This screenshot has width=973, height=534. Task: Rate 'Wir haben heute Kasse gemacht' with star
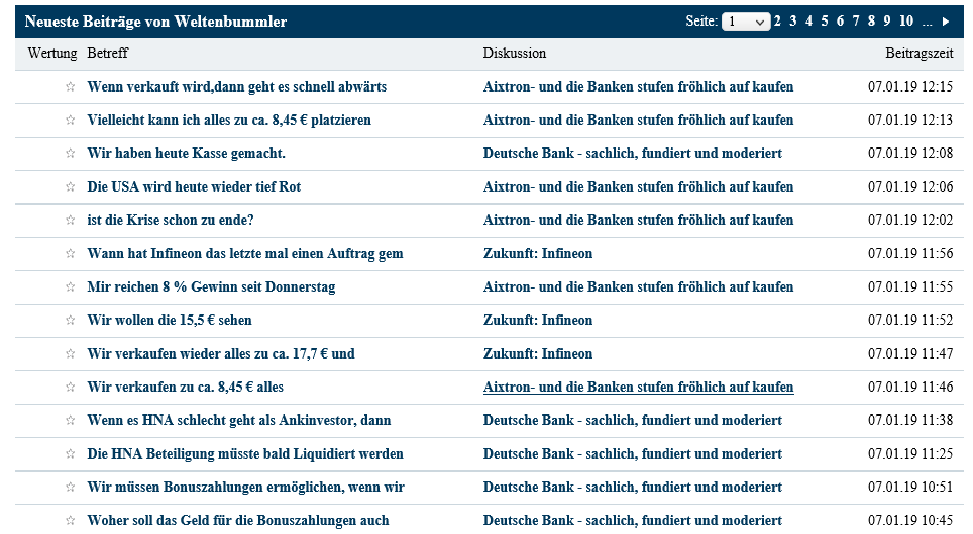click(70, 153)
